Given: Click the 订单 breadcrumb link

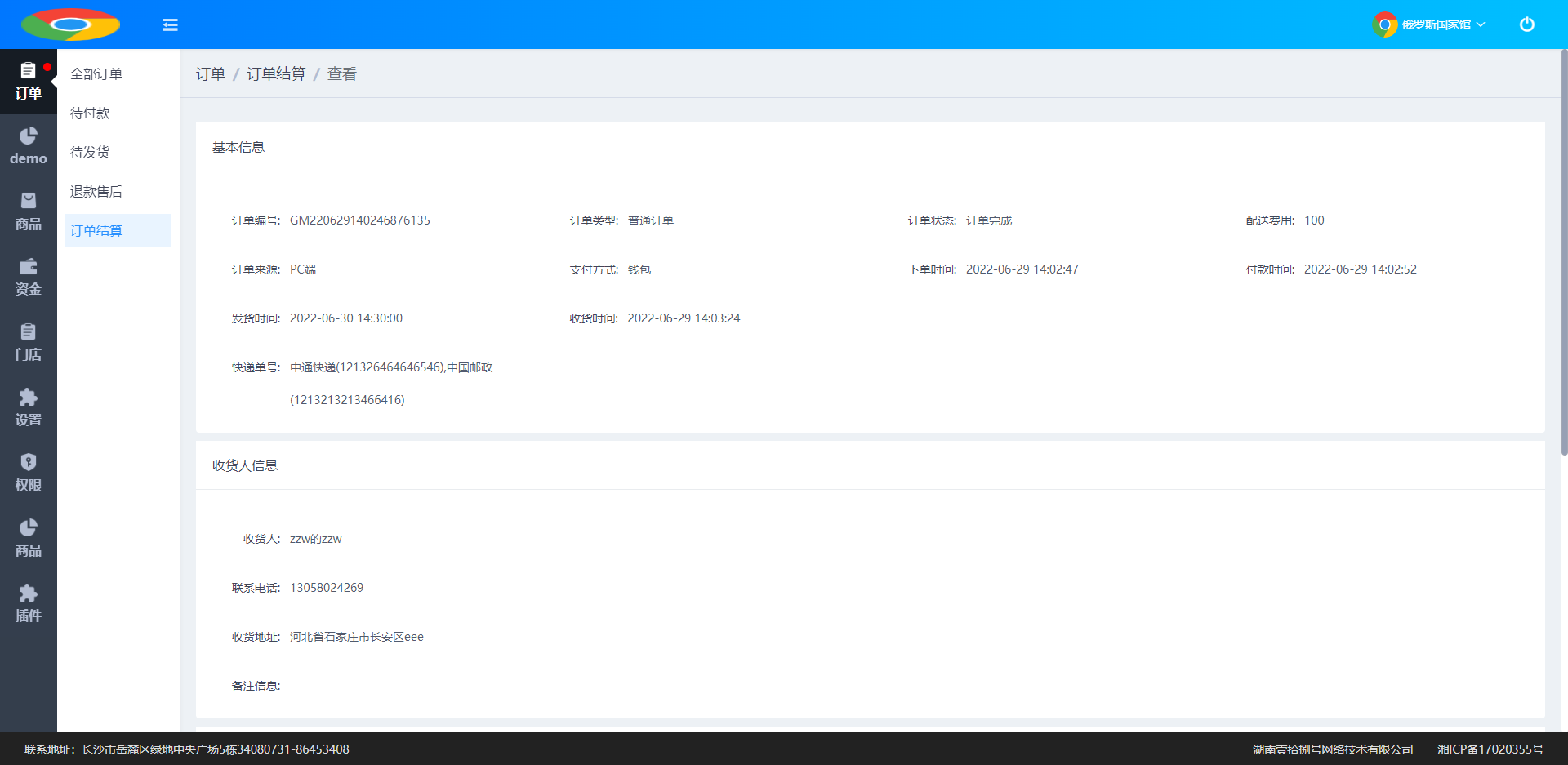Looking at the screenshot, I should coord(211,73).
